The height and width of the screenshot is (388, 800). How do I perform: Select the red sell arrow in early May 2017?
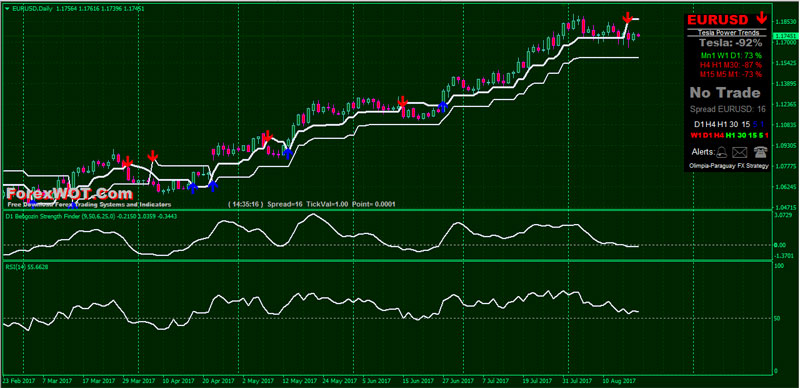pos(267,136)
